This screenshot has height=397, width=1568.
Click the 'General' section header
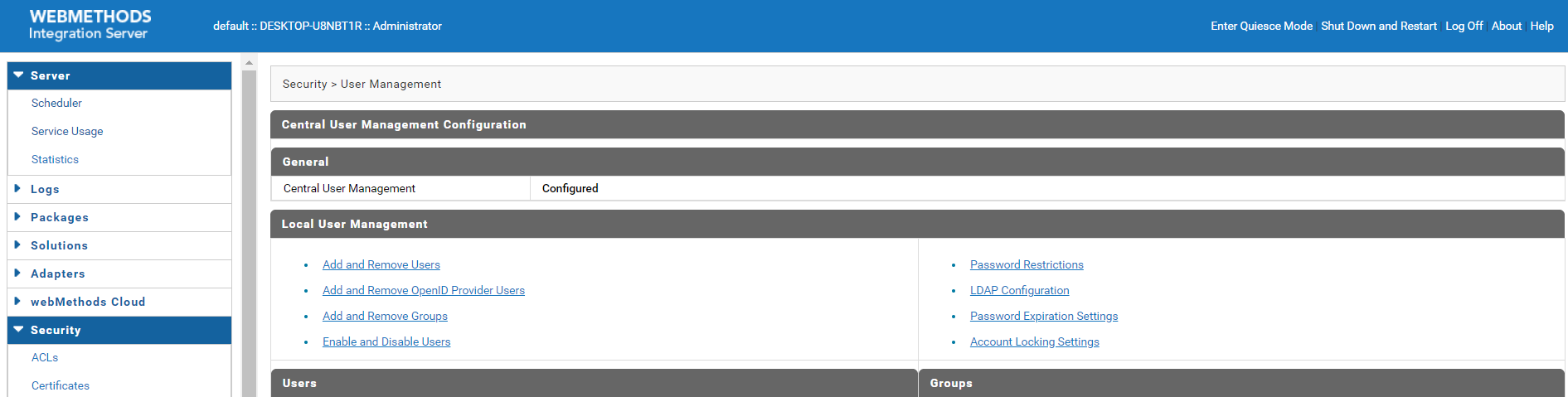tap(917, 162)
